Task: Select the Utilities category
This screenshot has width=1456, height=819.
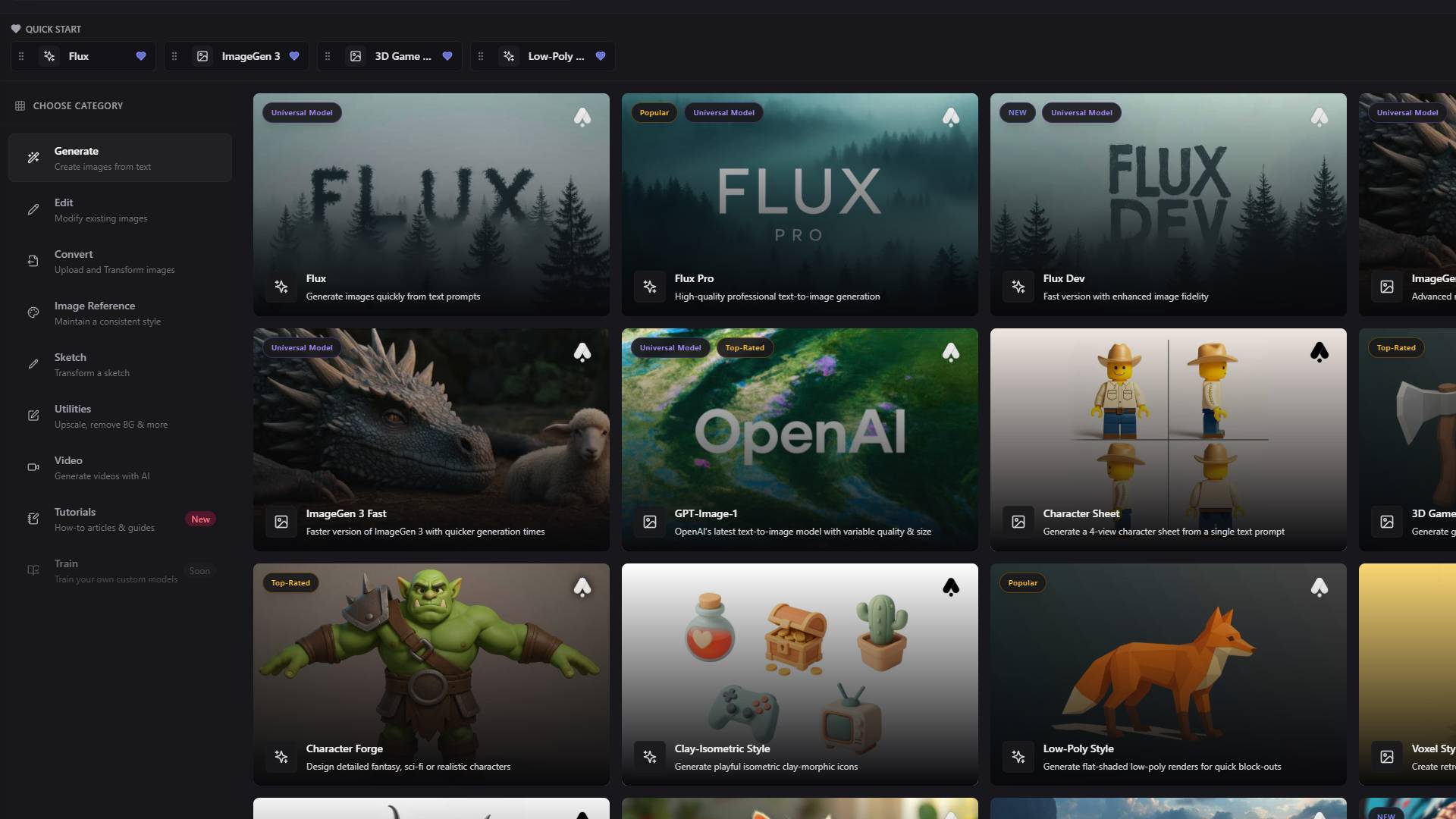Action: [120, 416]
